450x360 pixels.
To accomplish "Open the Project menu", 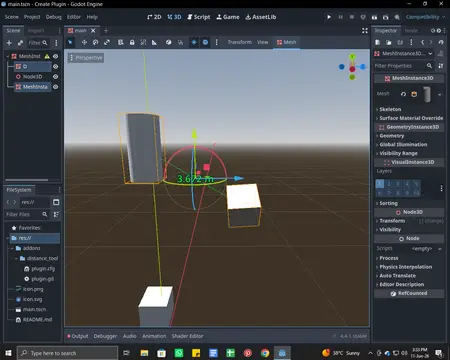I will pos(32,17).
